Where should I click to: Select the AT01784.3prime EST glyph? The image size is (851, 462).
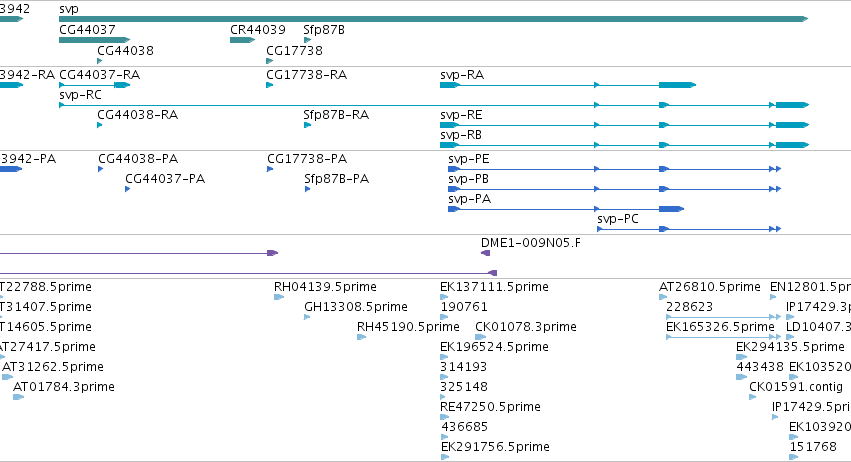(18, 397)
